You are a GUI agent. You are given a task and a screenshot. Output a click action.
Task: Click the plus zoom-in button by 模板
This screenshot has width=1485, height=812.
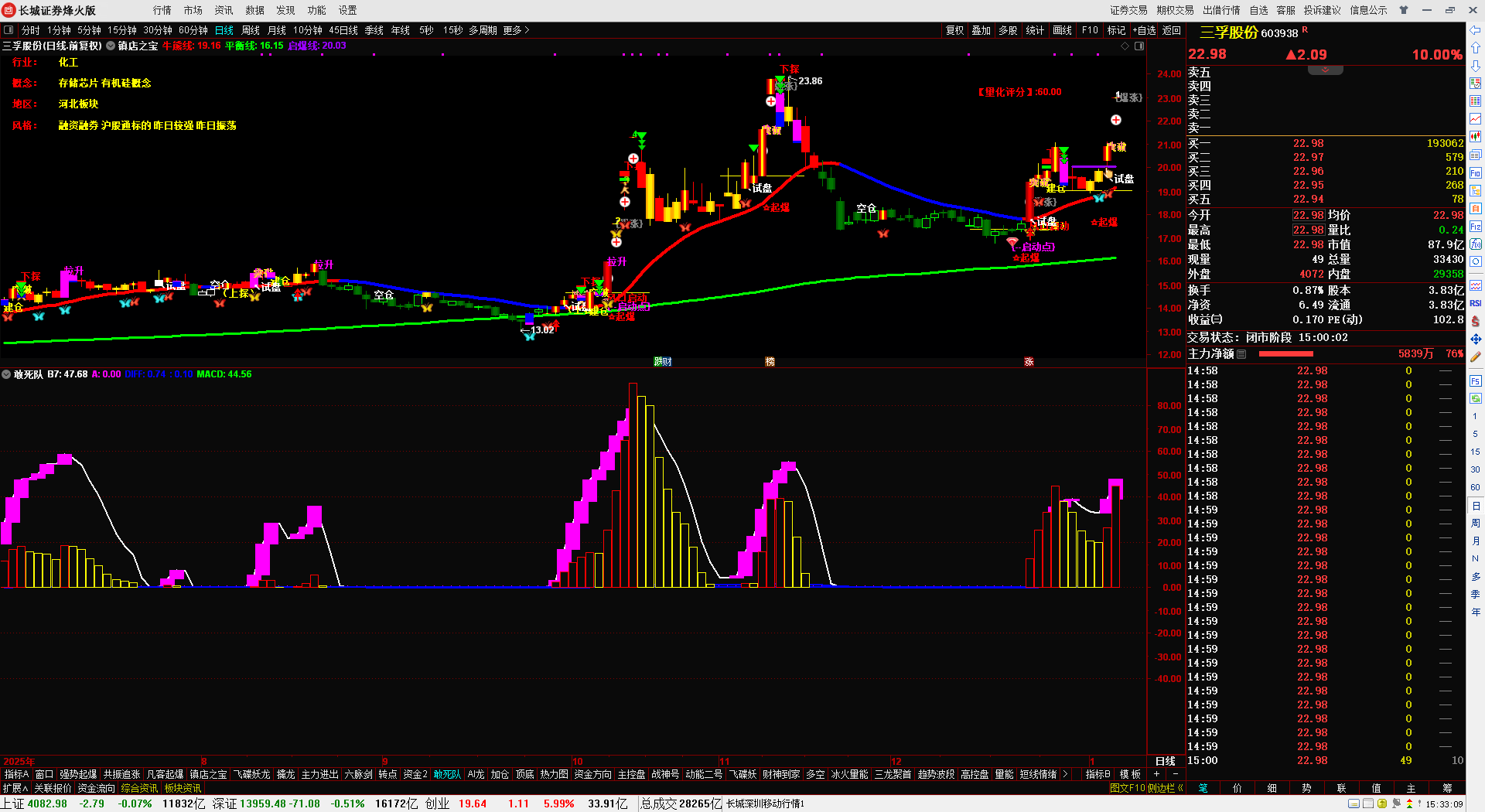pyautogui.click(x=1157, y=774)
